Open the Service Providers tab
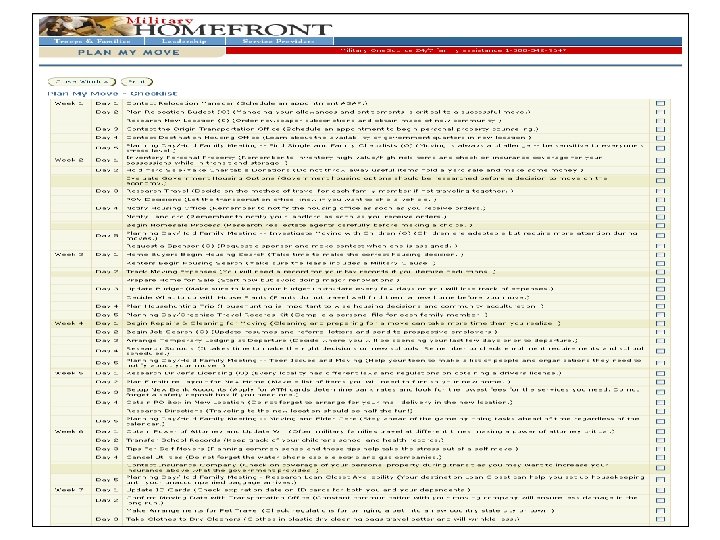Screen dimensions: 720x540 coord(279,41)
